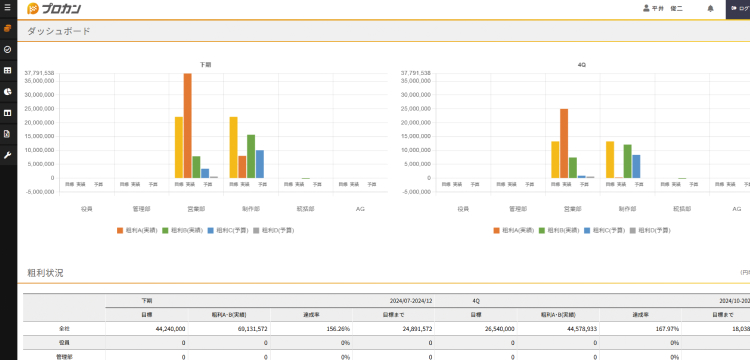Click the ダッシュボード page heading
The height and width of the screenshot is (360, 750).
click(x=58, y=31)
